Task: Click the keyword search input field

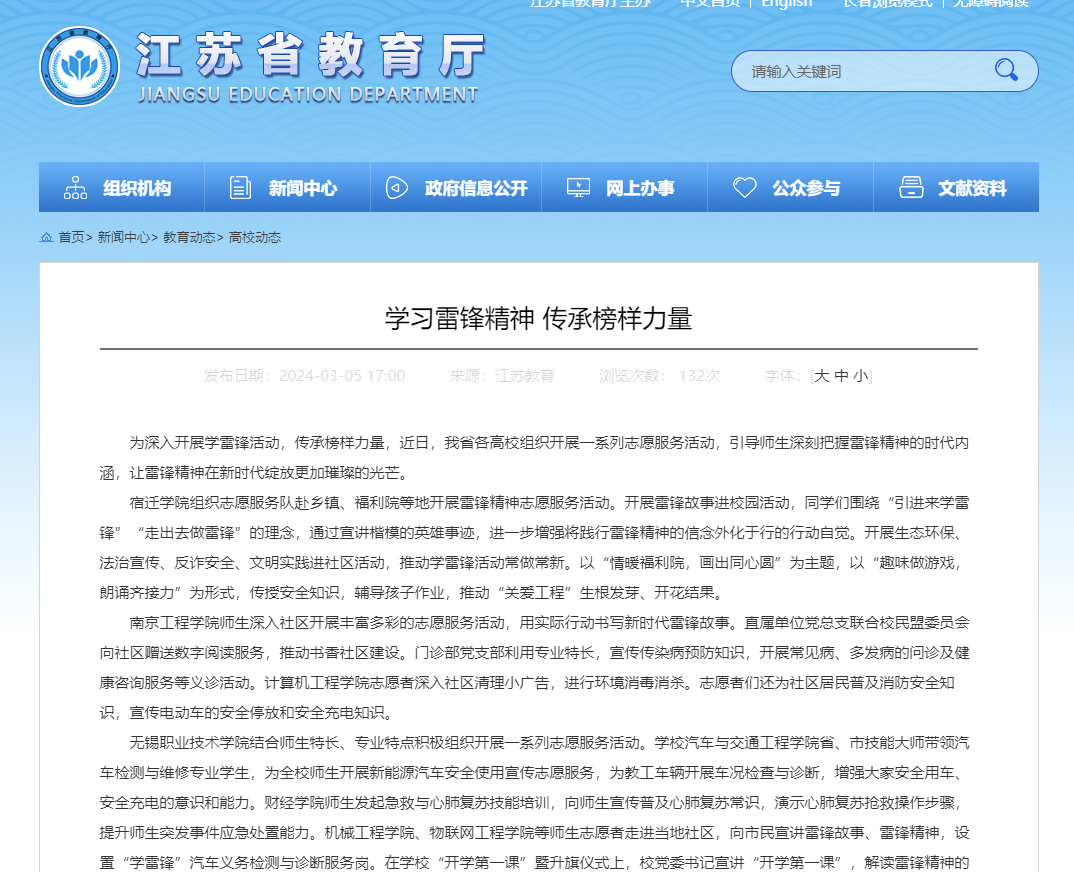Action: point(860,71)
